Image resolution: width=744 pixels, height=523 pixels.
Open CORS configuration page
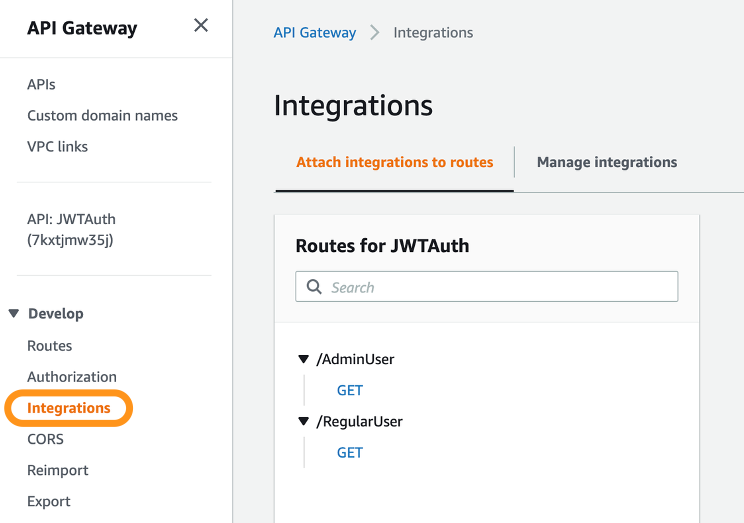45,439
